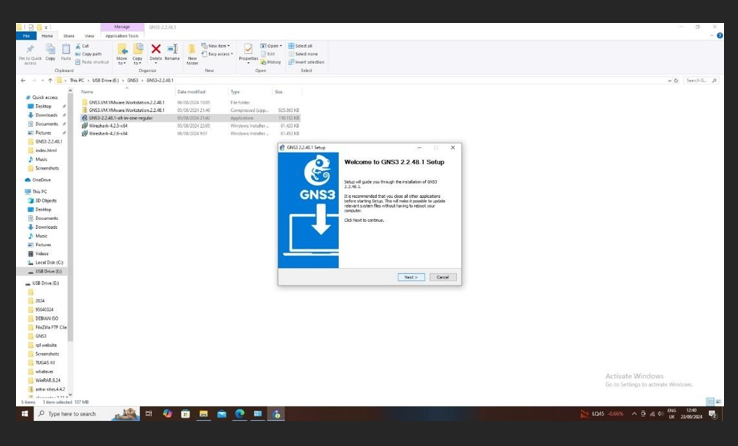Click 'USB Drive (E:)' in address breadcrumb
The image size is (738, 446).
click(x=105, y=80)
